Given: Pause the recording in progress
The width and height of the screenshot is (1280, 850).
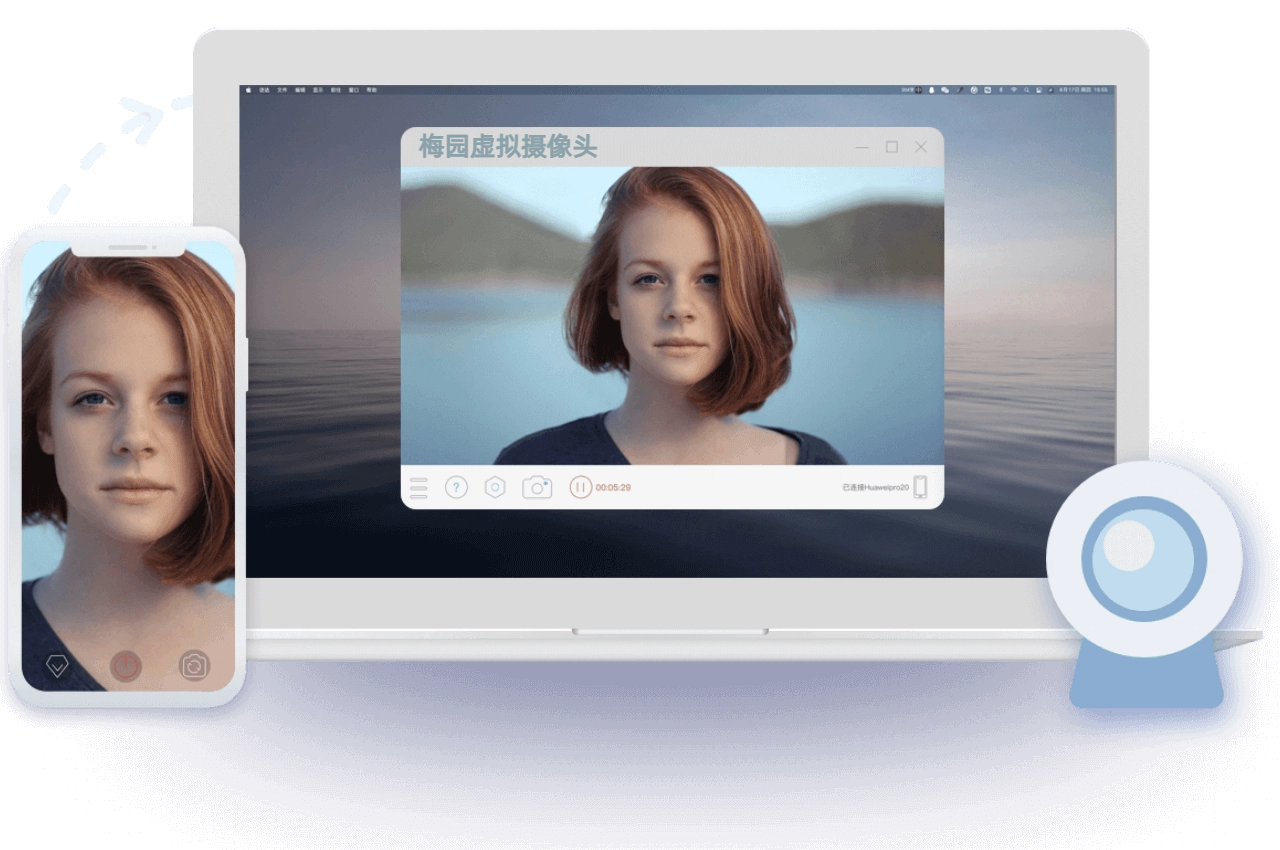Looking at the screenshot, I should click(580, 488).
